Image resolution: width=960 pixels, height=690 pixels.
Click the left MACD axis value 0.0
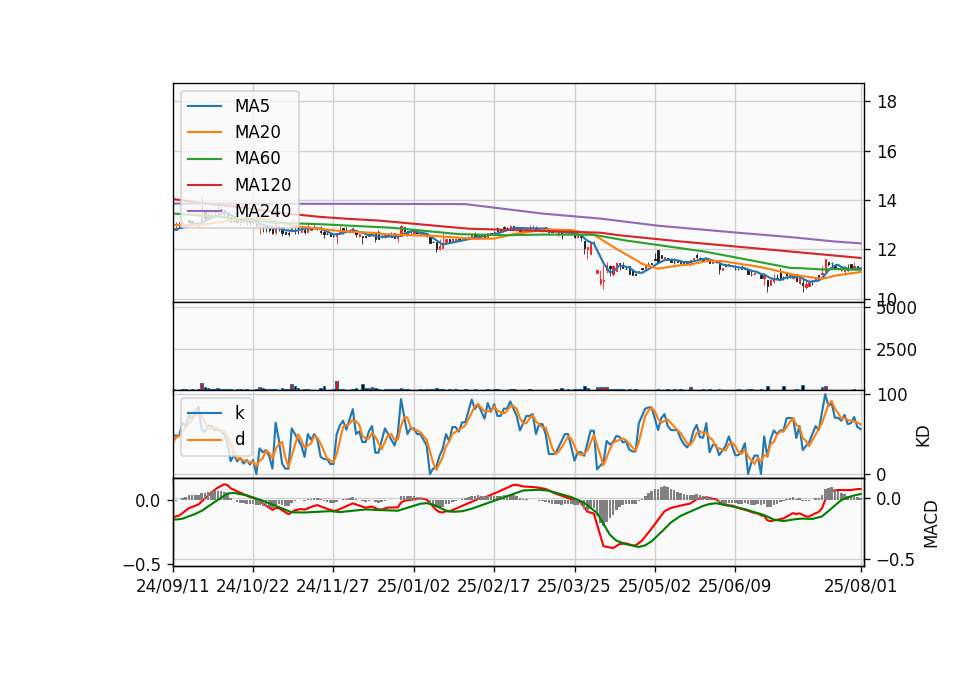tap(148, 501)
